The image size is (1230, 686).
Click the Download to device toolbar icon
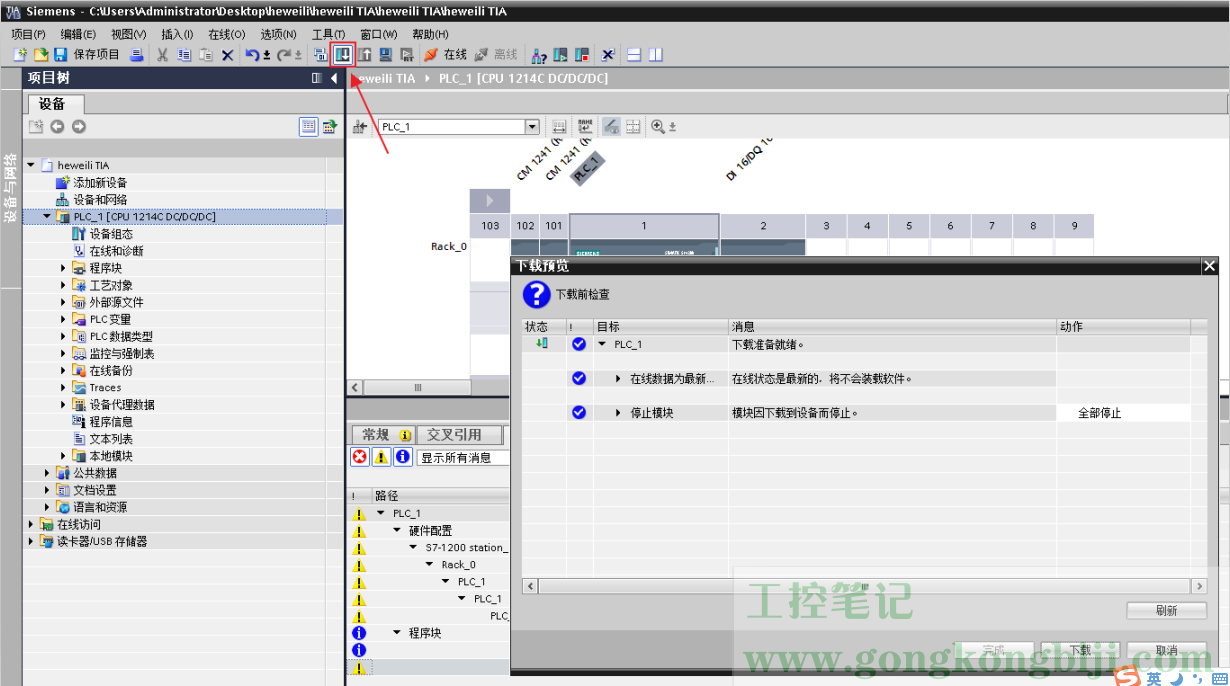(343, 55)
